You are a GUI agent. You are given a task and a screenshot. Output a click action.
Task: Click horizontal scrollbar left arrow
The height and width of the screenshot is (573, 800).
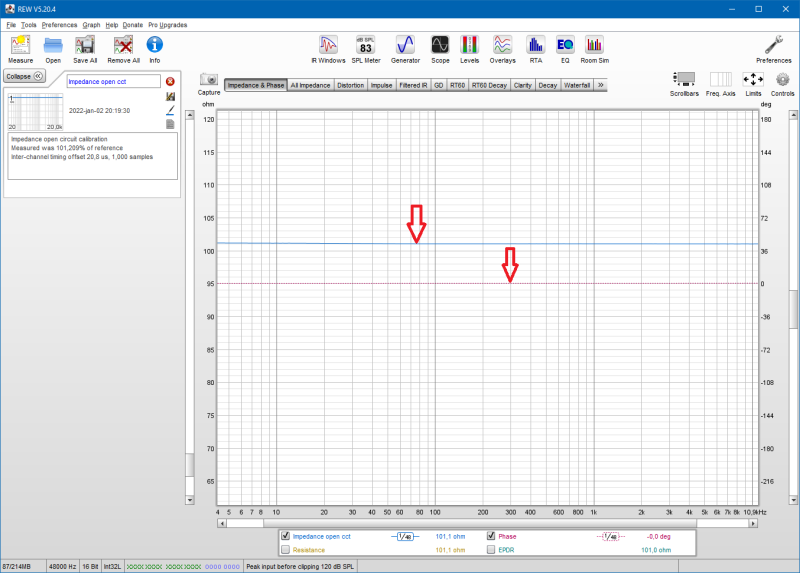(x=221, y=523)
